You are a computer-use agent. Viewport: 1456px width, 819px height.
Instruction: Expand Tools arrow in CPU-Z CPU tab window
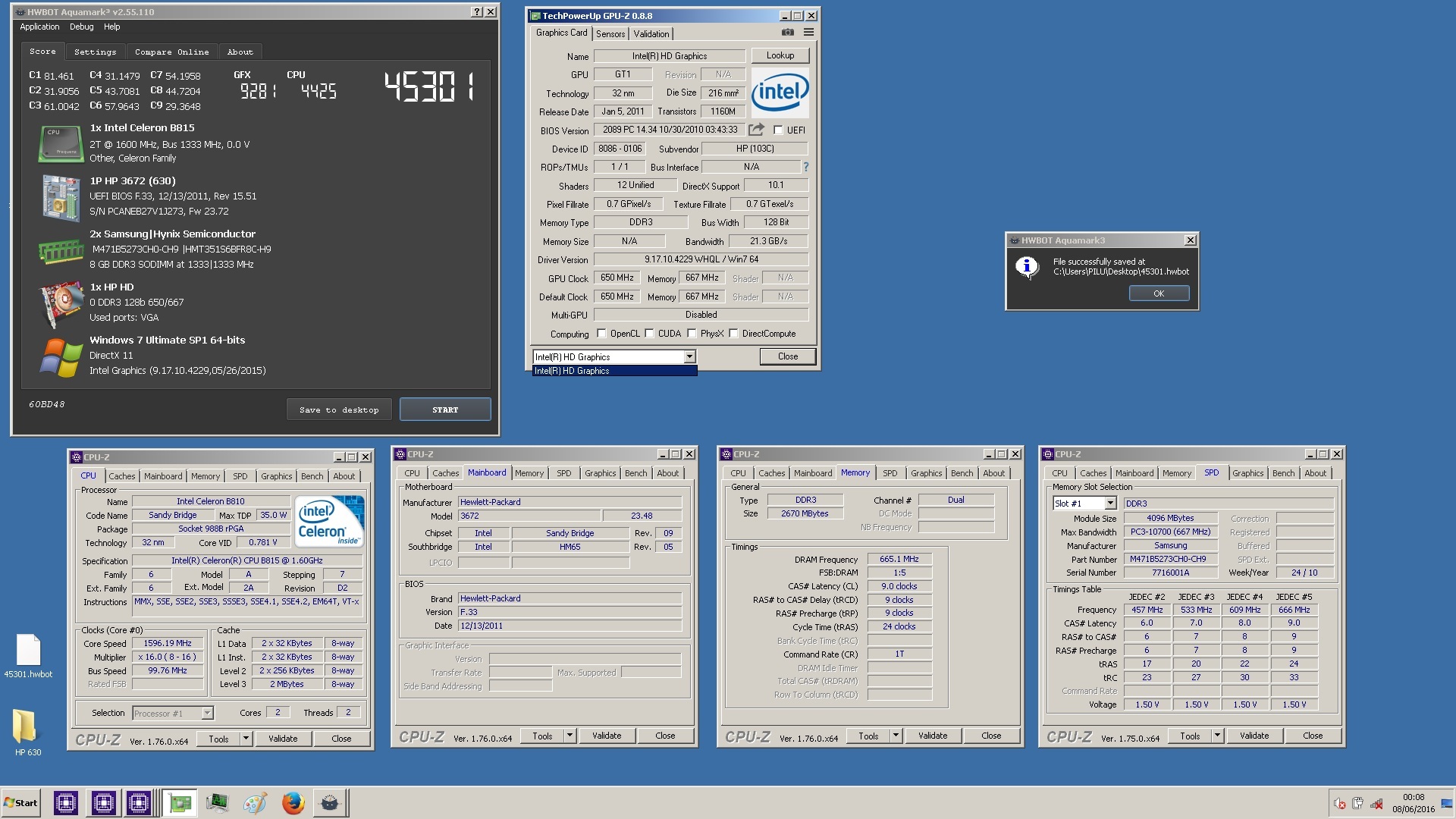pyautogui.click(x=246, y=739)
